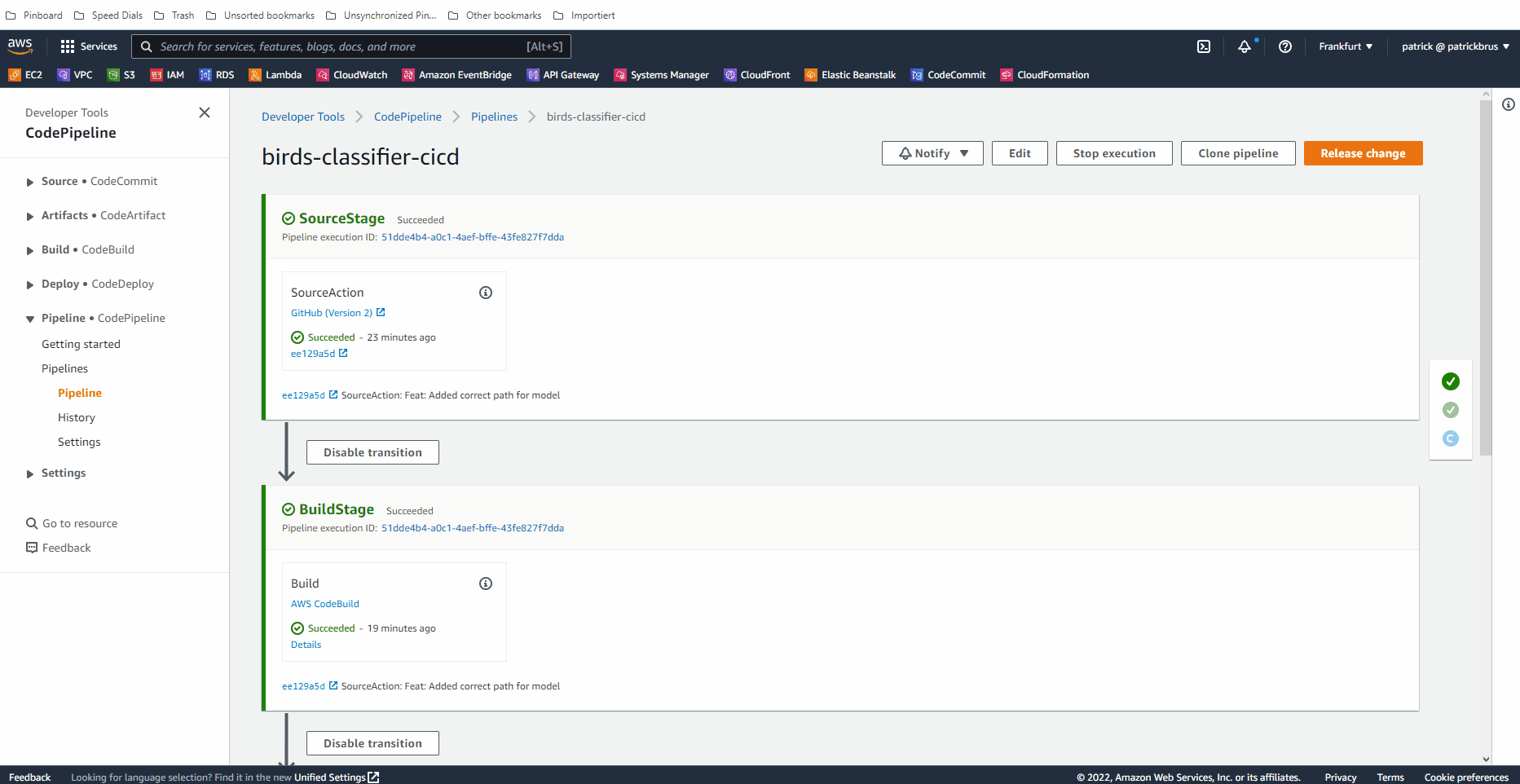Open the Services grid menu
Image resolution: width=1520 pixels, height=784 pixels.
click(89, 46)
